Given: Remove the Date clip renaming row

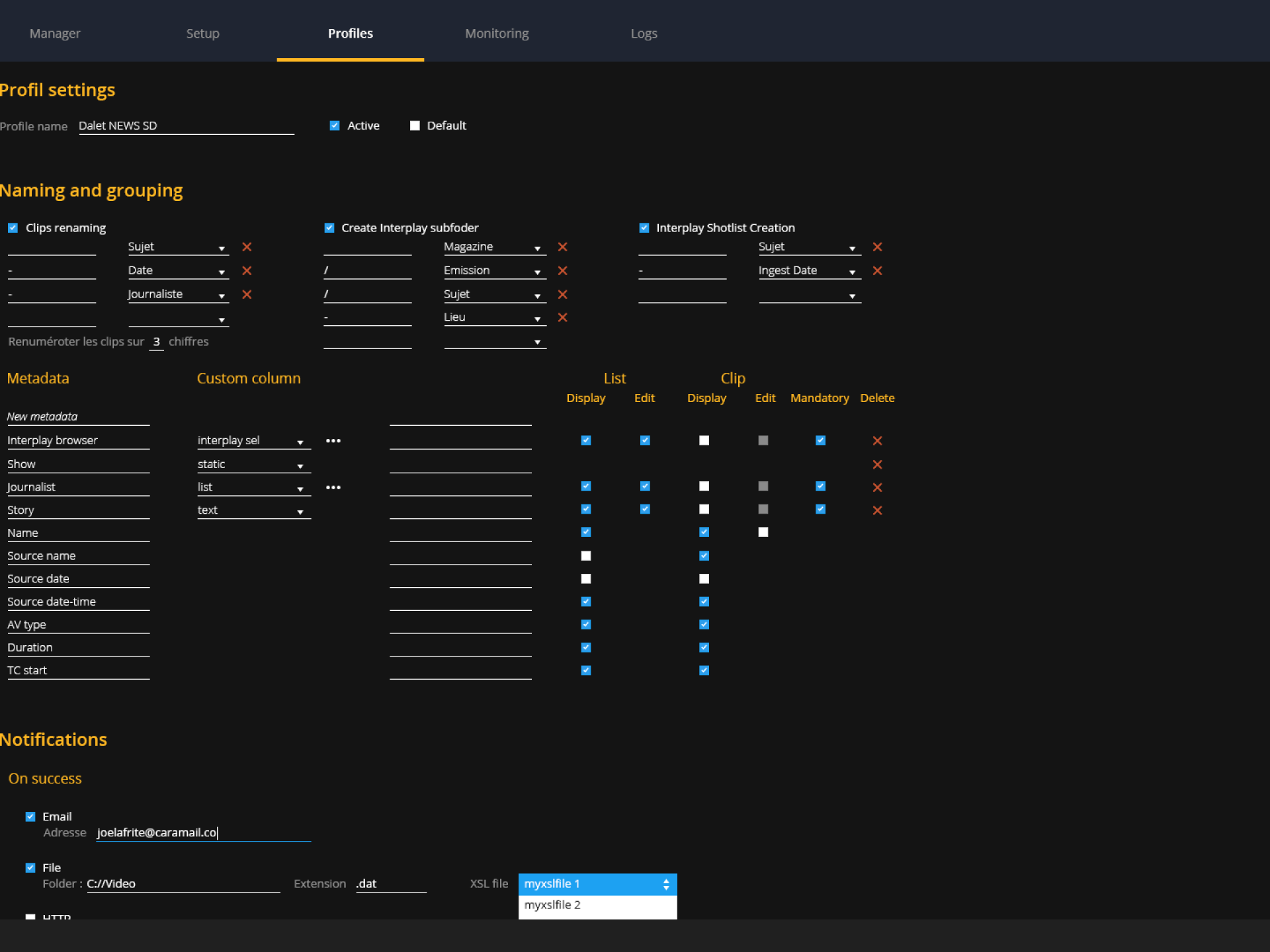Looking at the screenshot, I should (247, 270).
